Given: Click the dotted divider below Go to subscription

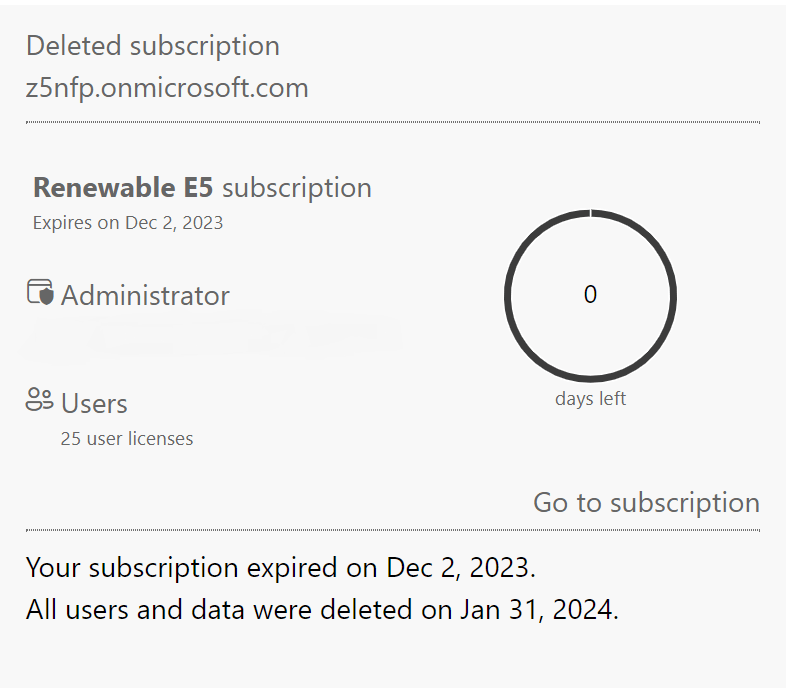Looking at the screenshot, I should tap(393, 530).
